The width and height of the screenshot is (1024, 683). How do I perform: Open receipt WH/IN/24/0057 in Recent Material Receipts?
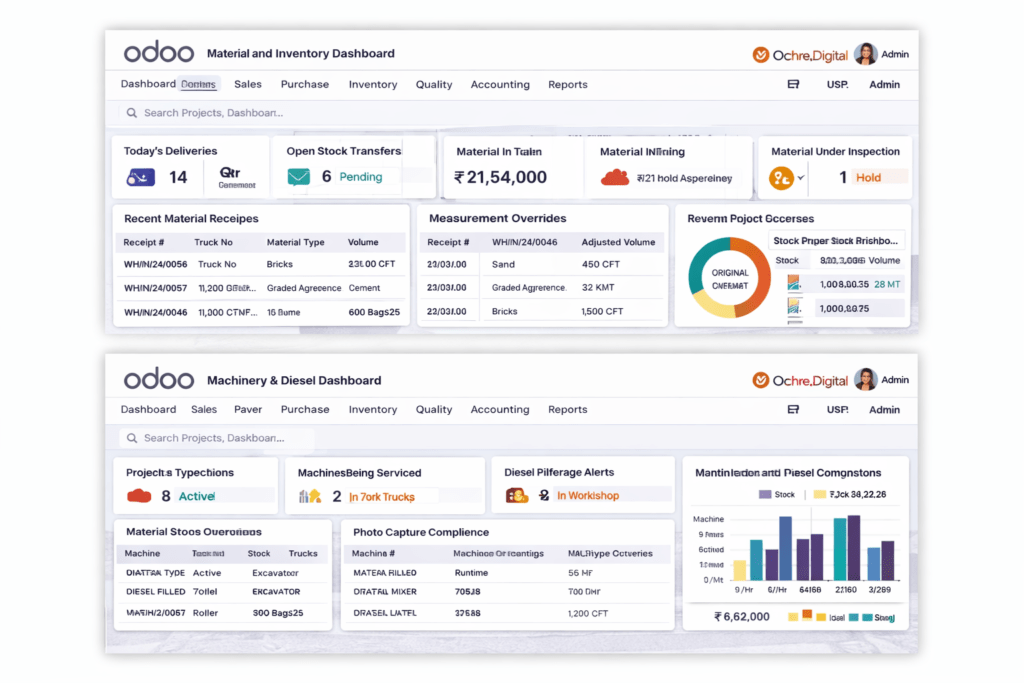tap(155, 288)
